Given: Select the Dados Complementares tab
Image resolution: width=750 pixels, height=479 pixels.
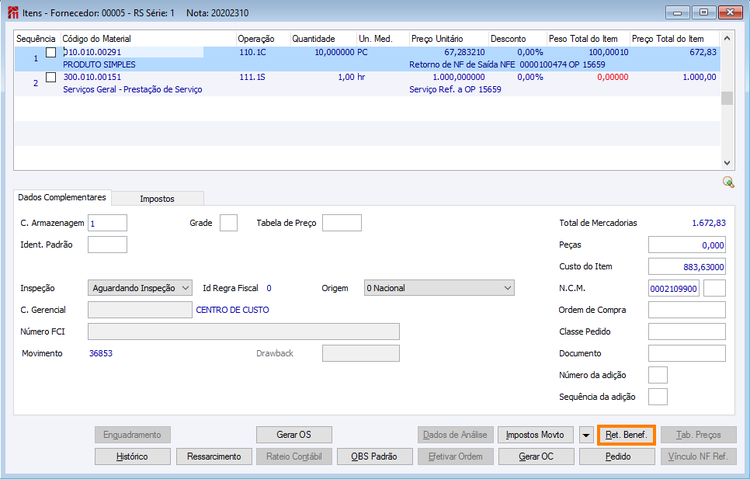Looking at the screenshot, I should [62, 197].
